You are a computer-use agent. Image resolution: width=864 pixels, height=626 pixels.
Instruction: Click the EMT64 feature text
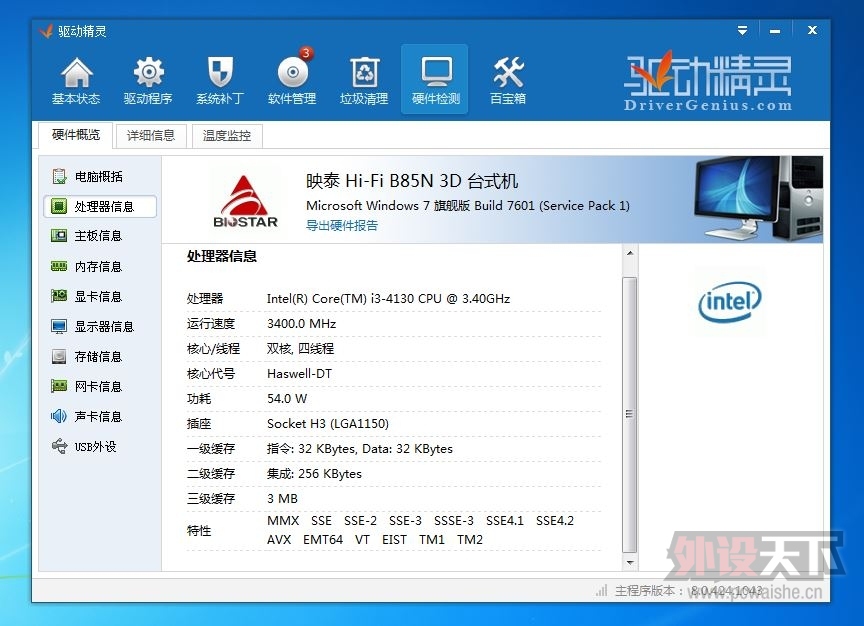point(323,539)
